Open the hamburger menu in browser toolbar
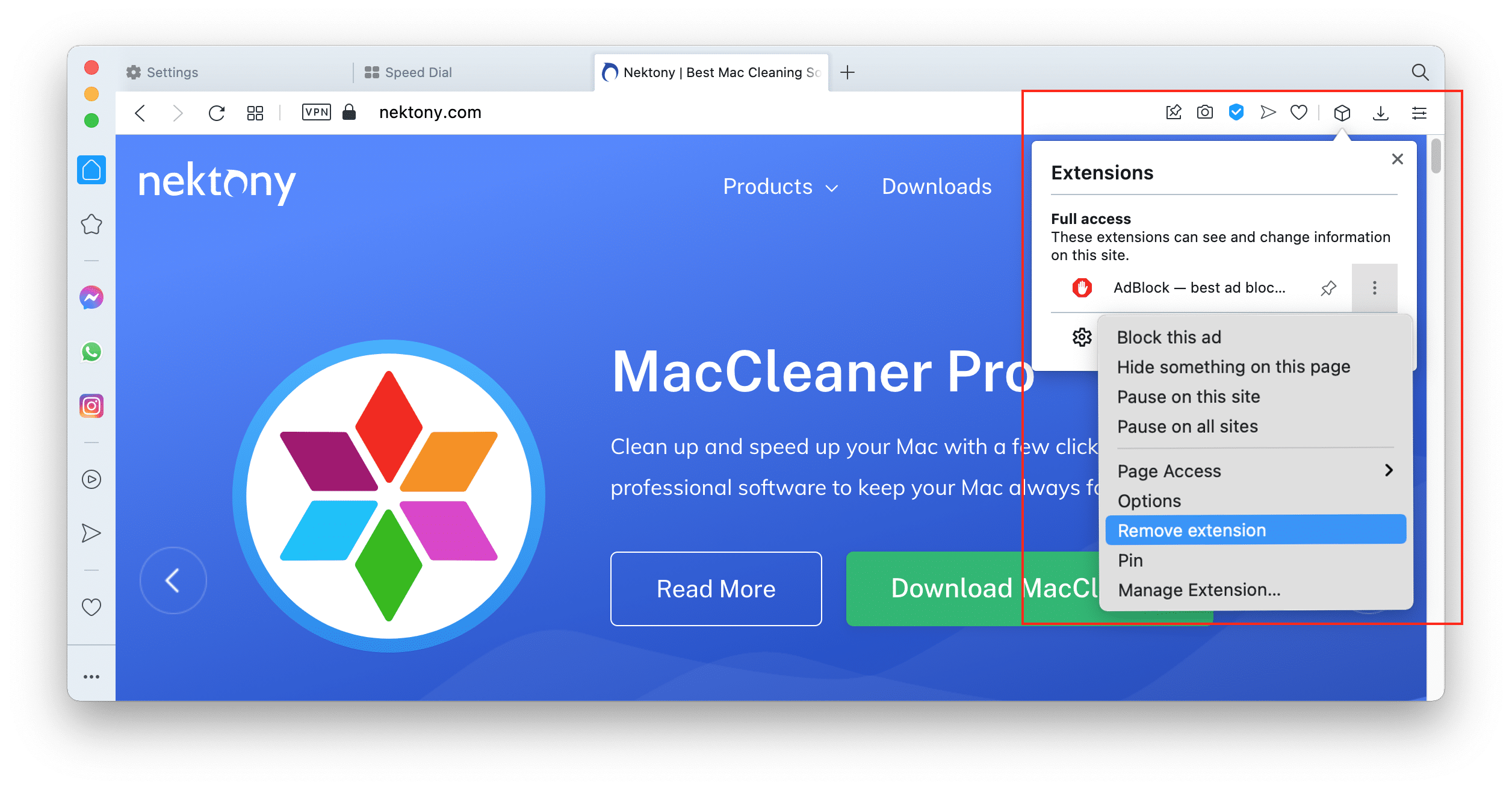 click(x=1420, y=112)
